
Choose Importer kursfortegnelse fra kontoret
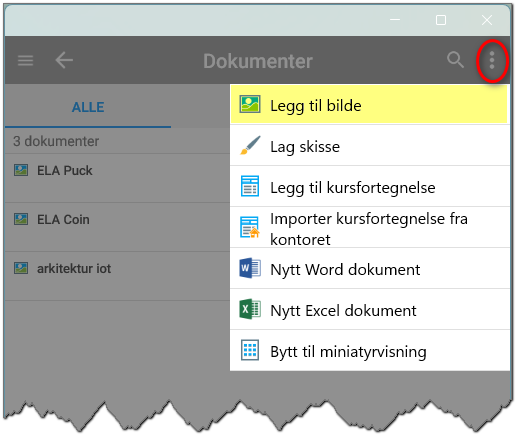pyautogui.click(x=370, y=227)
